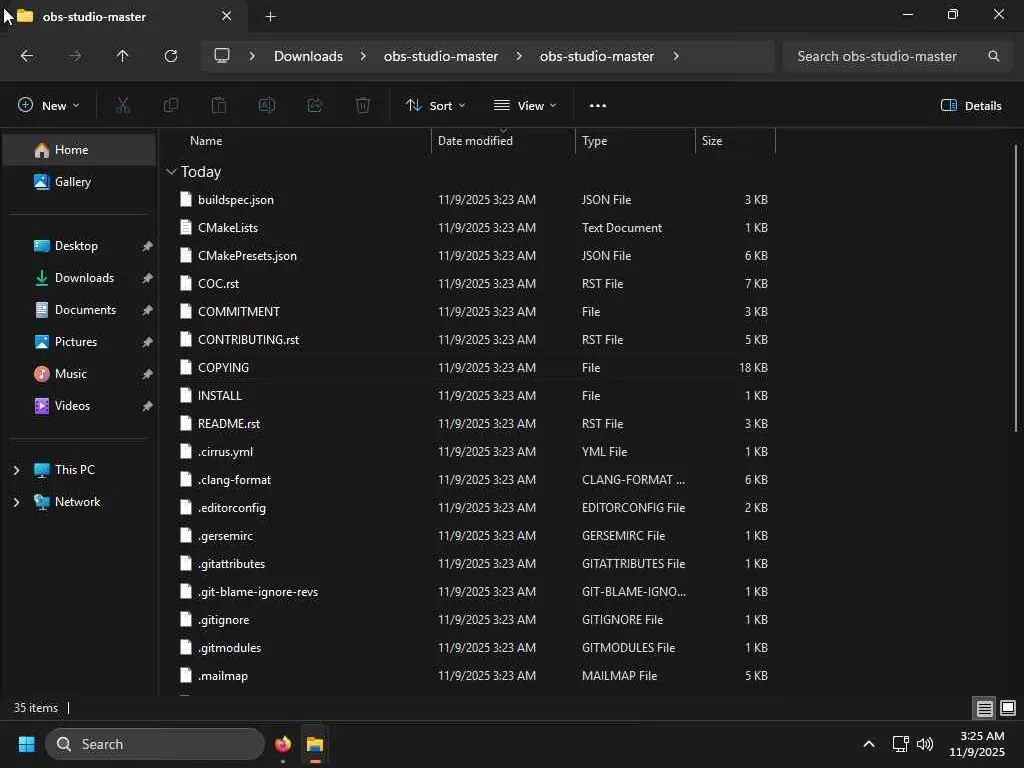Open Pictures in the sidebar
This screenshot has height=768, width=1024.
pos(79,342)
